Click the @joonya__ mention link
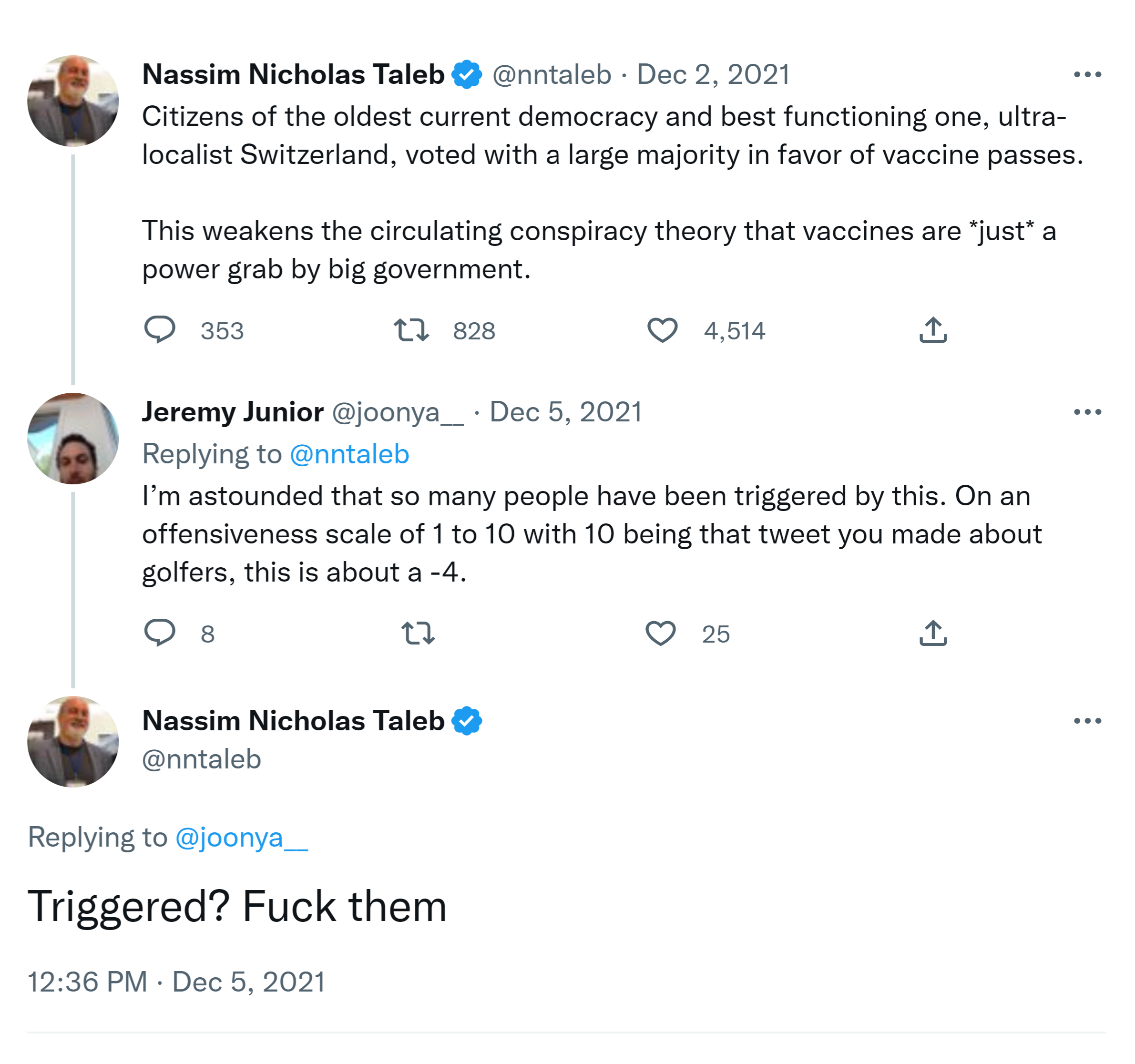Image resolution: width=1135 pixels, height=1064 pixels. coord(242,838)
